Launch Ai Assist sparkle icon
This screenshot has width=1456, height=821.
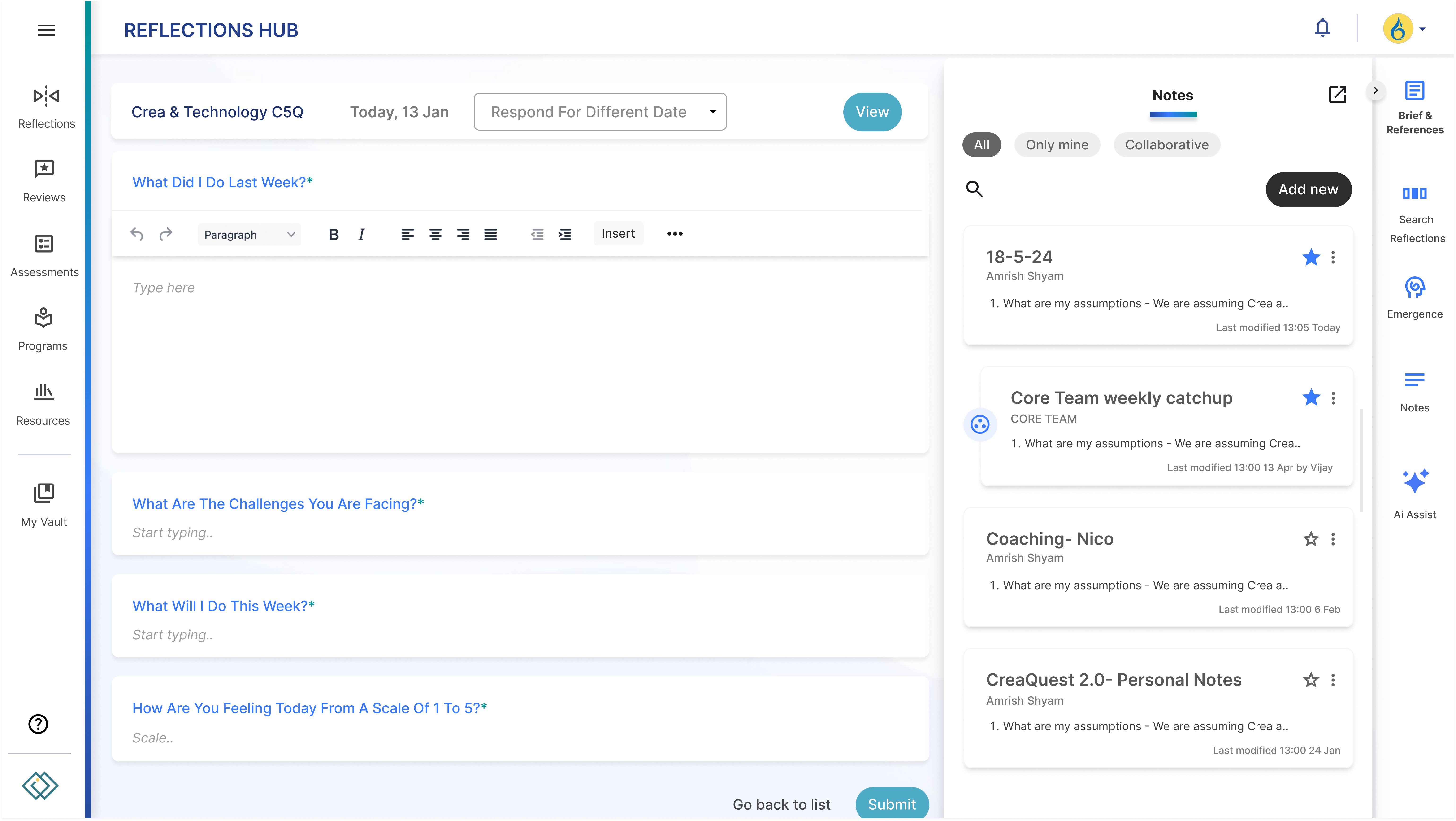click(1414, 481)
